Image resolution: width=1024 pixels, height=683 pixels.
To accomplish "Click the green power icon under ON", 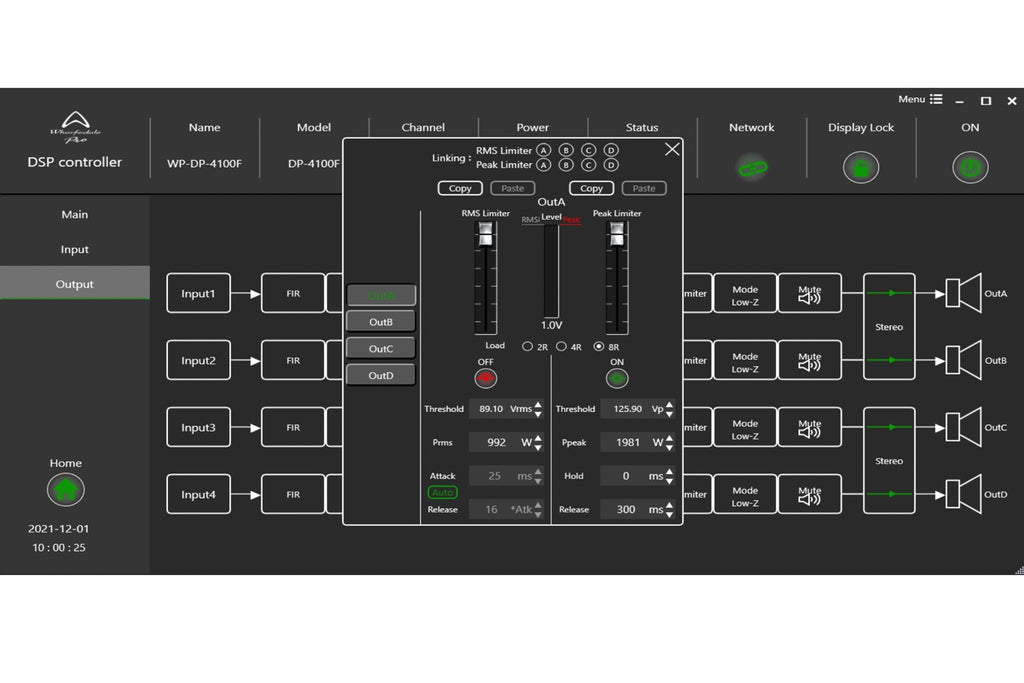I will pos(968,167).
